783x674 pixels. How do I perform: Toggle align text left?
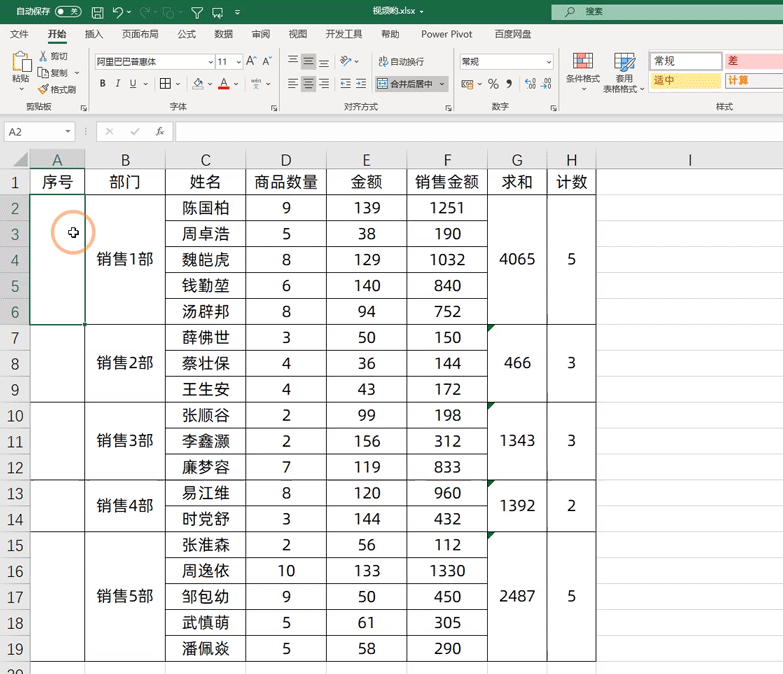tap(293, 83)
